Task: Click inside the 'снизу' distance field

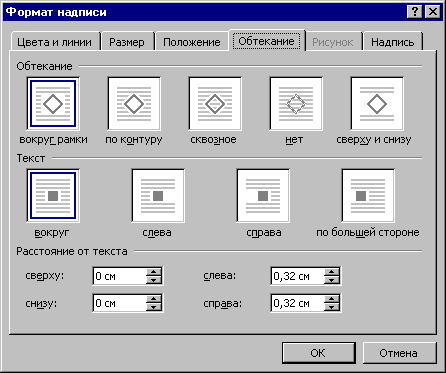Action: (x=119, y=303)
